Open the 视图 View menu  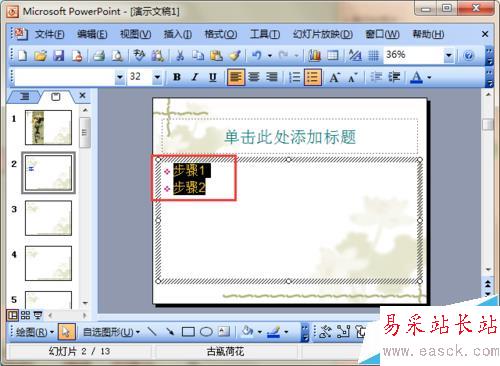click(135, 34)
